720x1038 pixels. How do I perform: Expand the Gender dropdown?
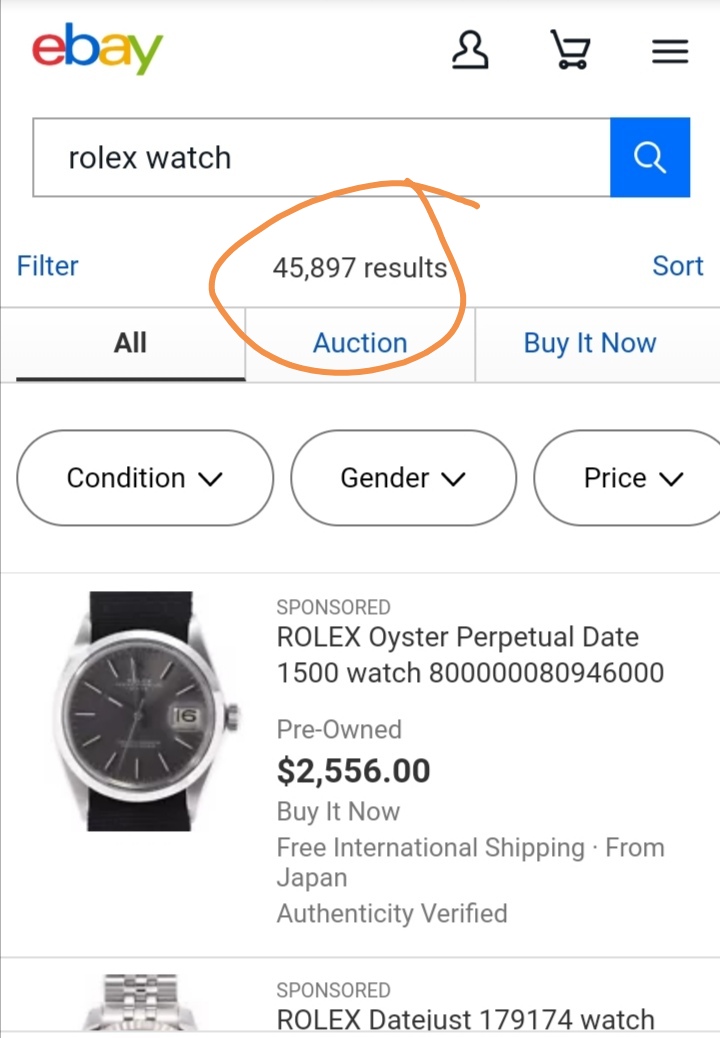point(403,478)
